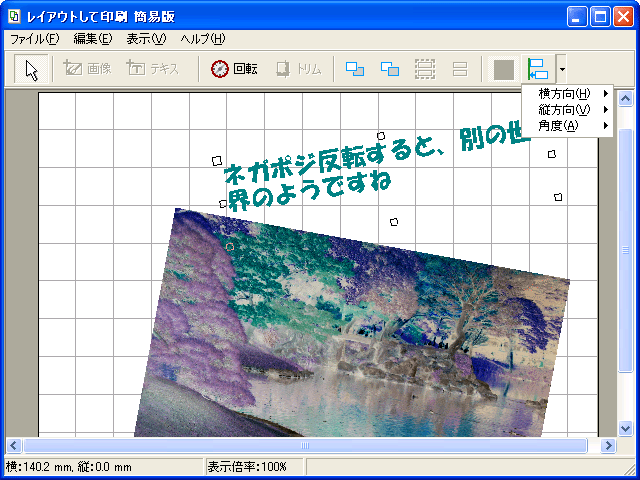
Task: Expand the 角度(A) submenu
Action: [568, 125]
